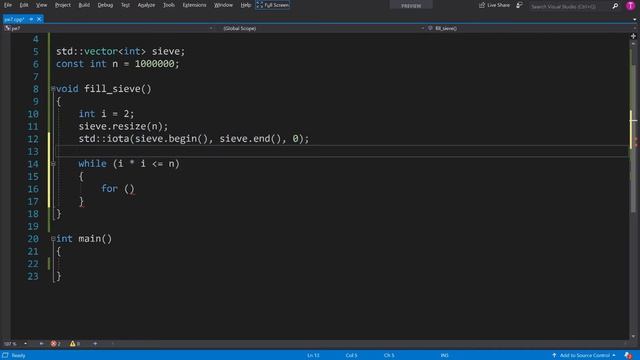Click the Ready status icon

5,356
